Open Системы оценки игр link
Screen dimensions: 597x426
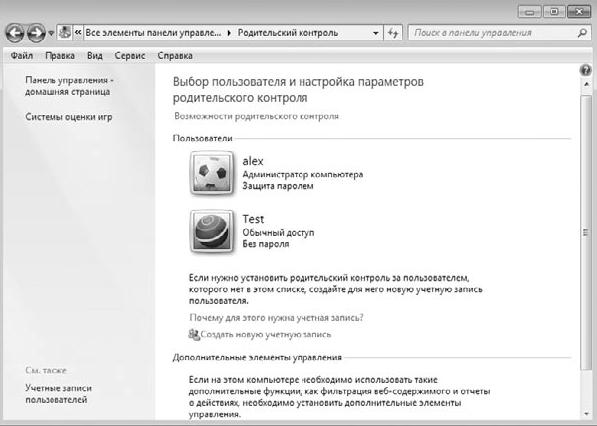click(x=69, y=117)
